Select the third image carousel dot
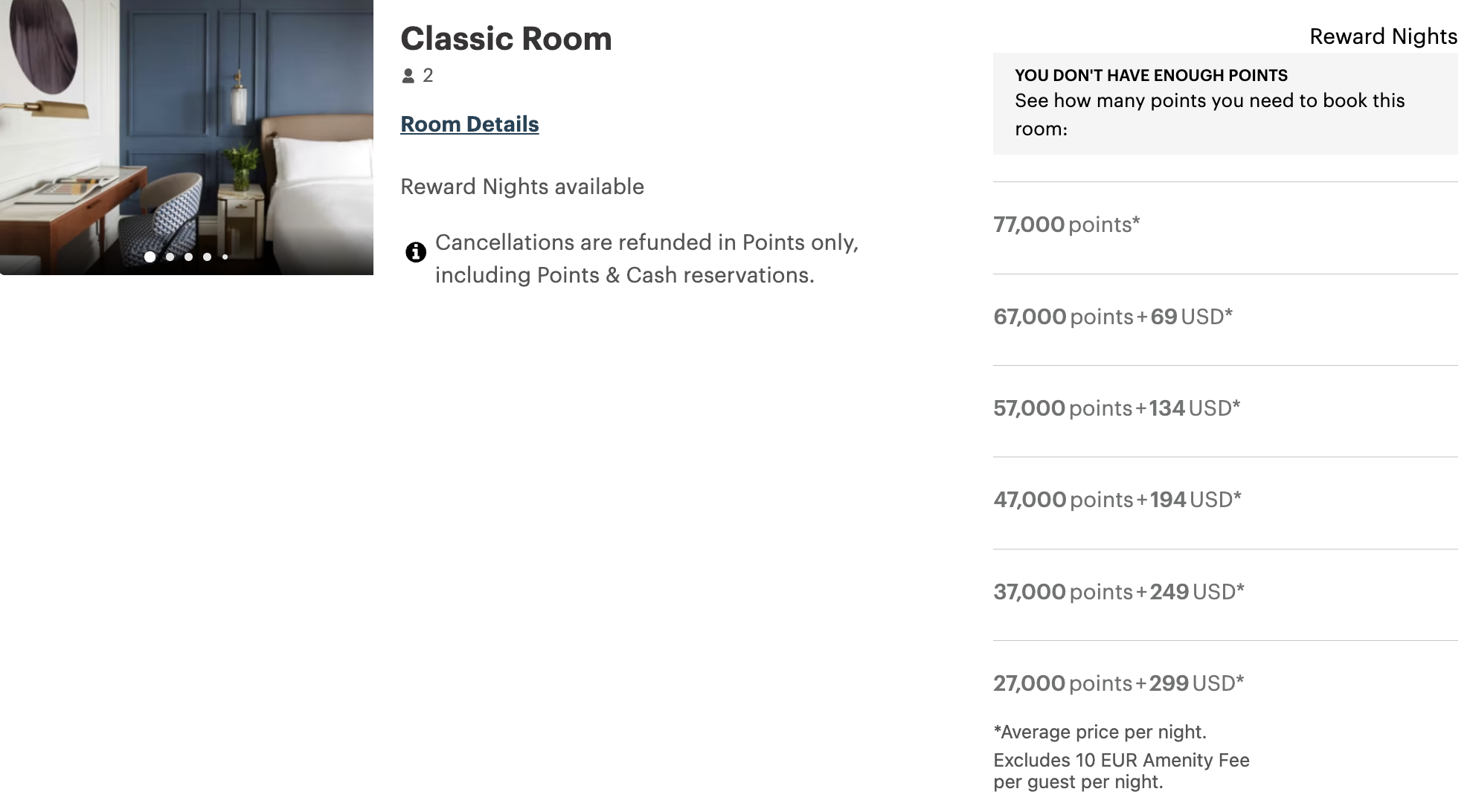The image size is (1473, 812). 188,257
